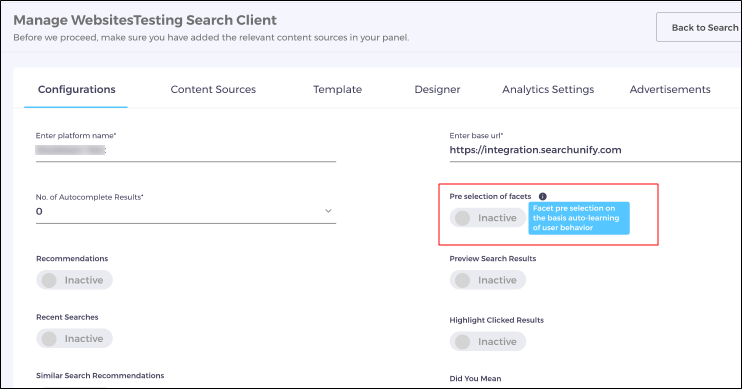Viewport: 742px width, 389px height.
Task: Focus the platform name input field
Action: tap(186, 150)
